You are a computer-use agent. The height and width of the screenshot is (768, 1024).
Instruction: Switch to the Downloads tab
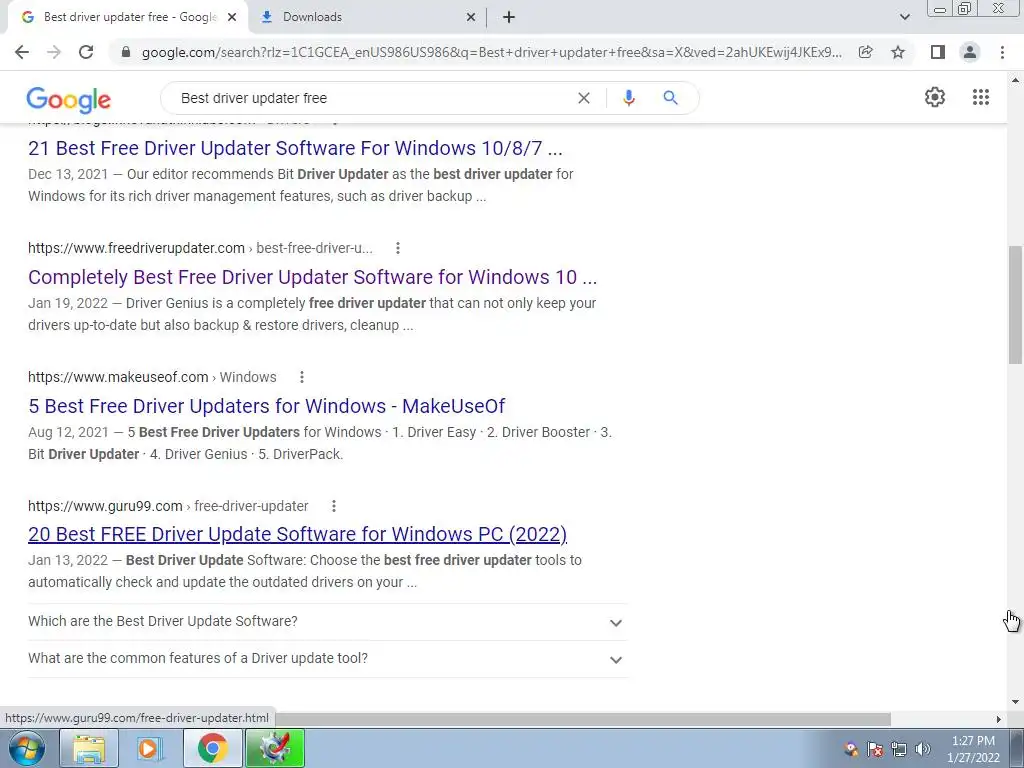[x=367, y=17]
